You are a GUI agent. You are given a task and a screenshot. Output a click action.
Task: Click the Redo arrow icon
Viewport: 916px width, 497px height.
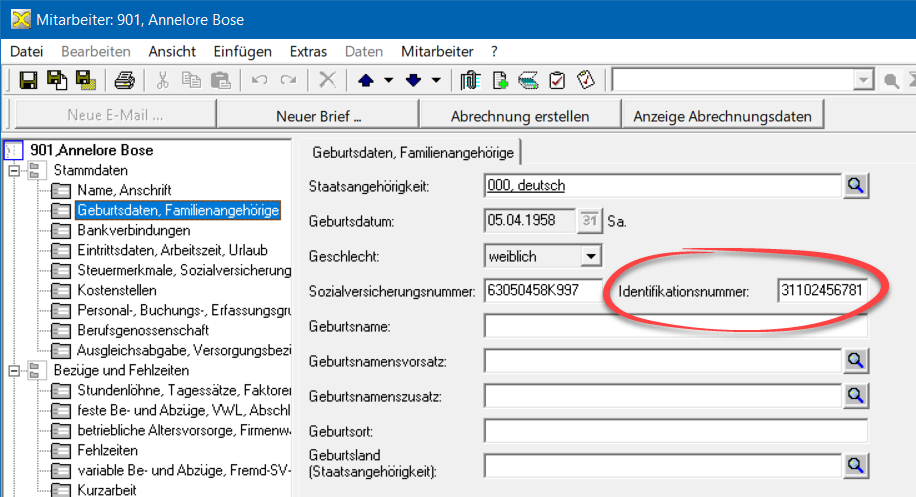pos(288,80)
